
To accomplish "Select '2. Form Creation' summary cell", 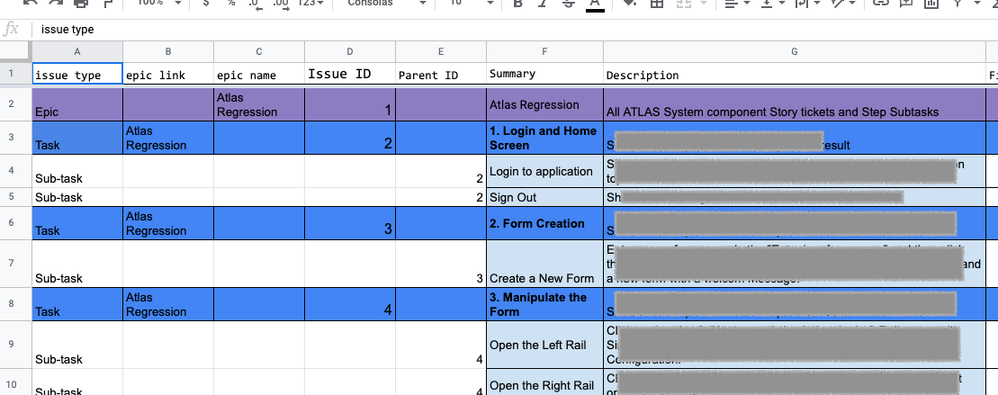I will (x=545, y=223).
